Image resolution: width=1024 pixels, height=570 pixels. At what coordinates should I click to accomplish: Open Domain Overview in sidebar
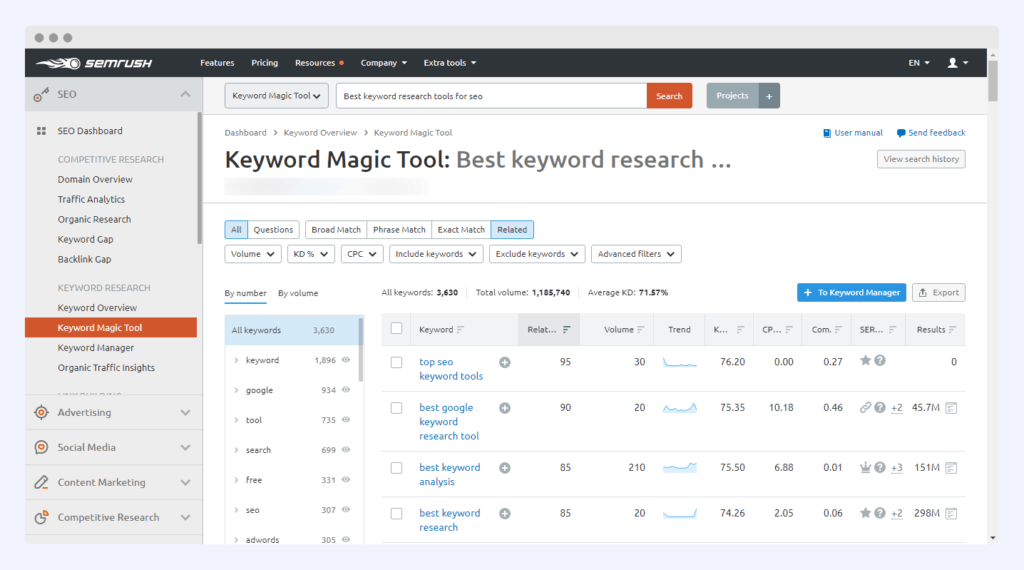point(95,180)
